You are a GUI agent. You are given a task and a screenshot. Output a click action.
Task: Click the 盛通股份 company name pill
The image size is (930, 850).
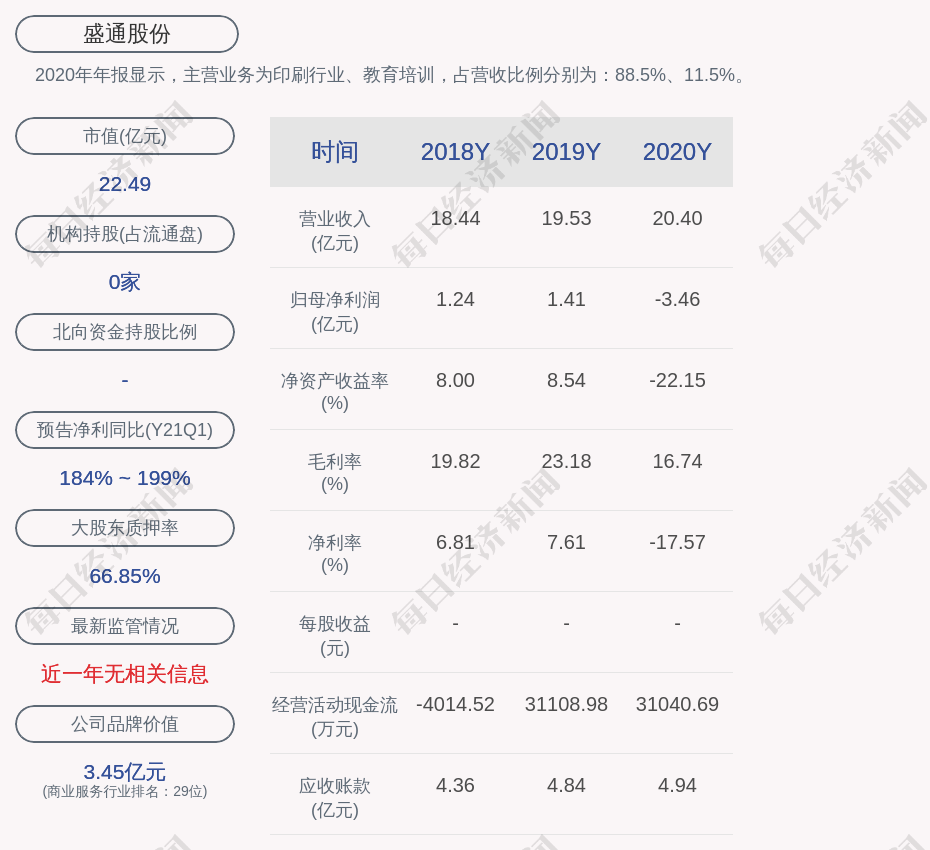tap(127, 34)
